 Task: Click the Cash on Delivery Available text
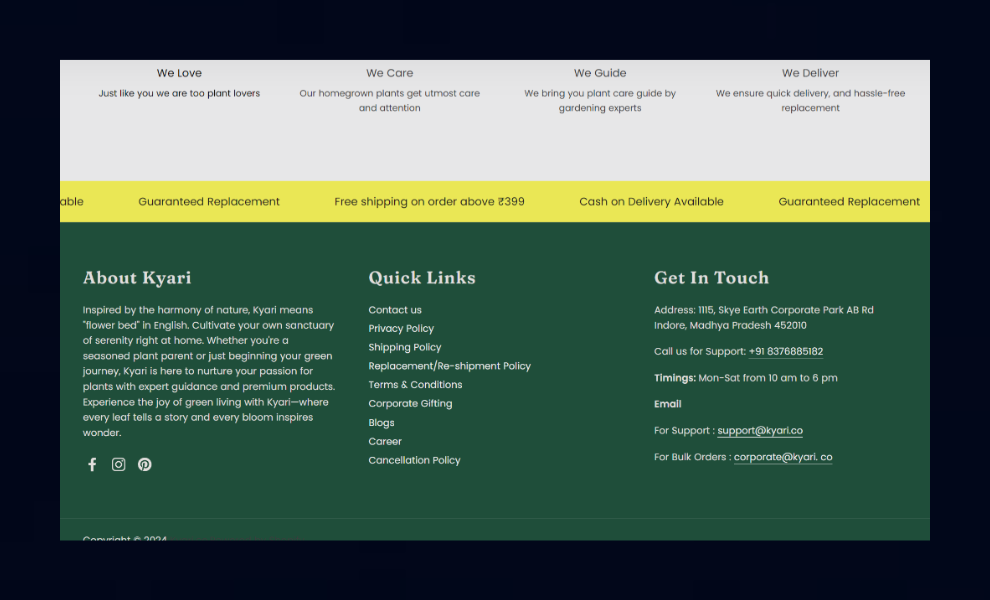pos(652,201)
